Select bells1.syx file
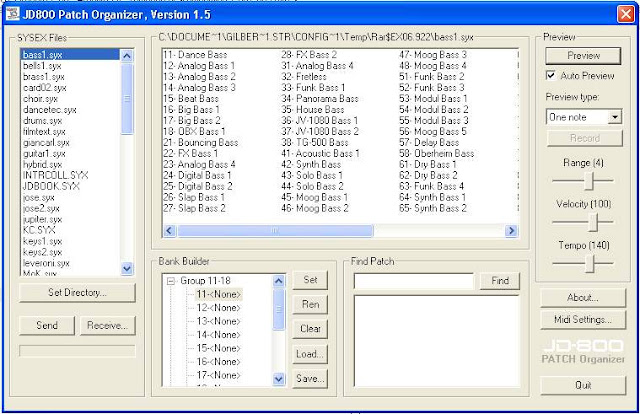 tap(42, 66)
